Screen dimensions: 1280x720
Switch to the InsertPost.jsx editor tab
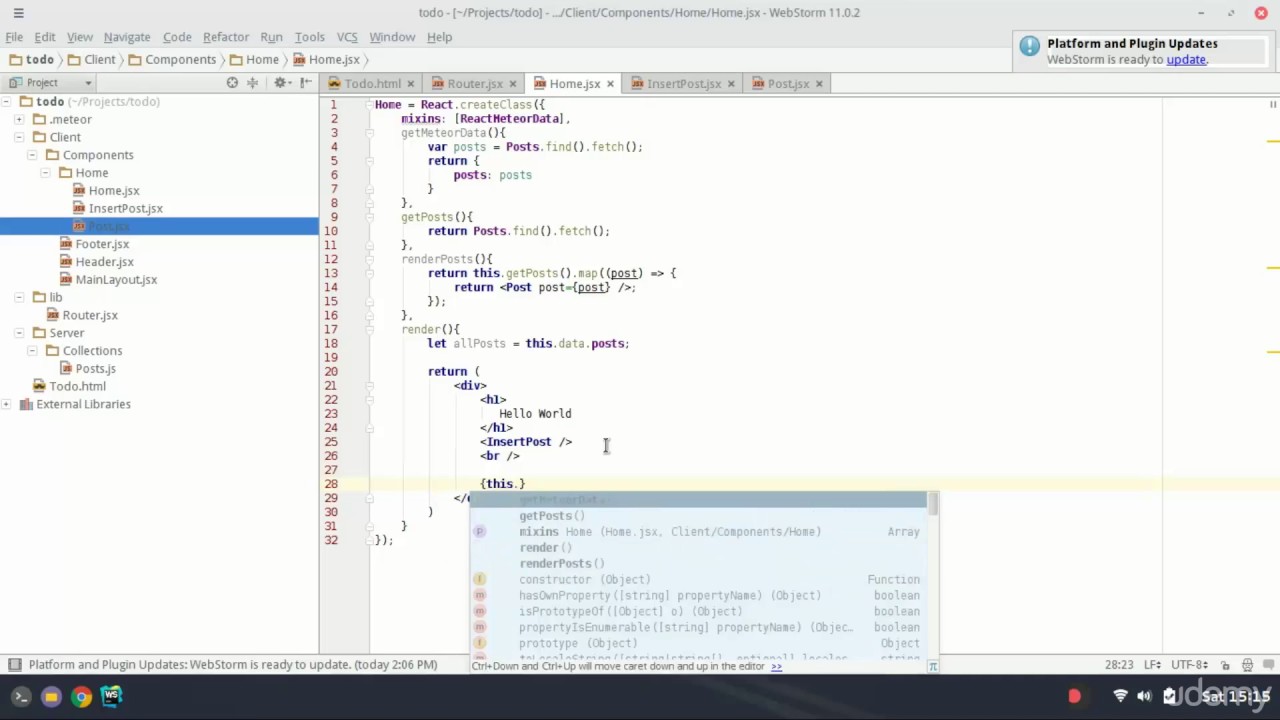click(x=684, y=84)
